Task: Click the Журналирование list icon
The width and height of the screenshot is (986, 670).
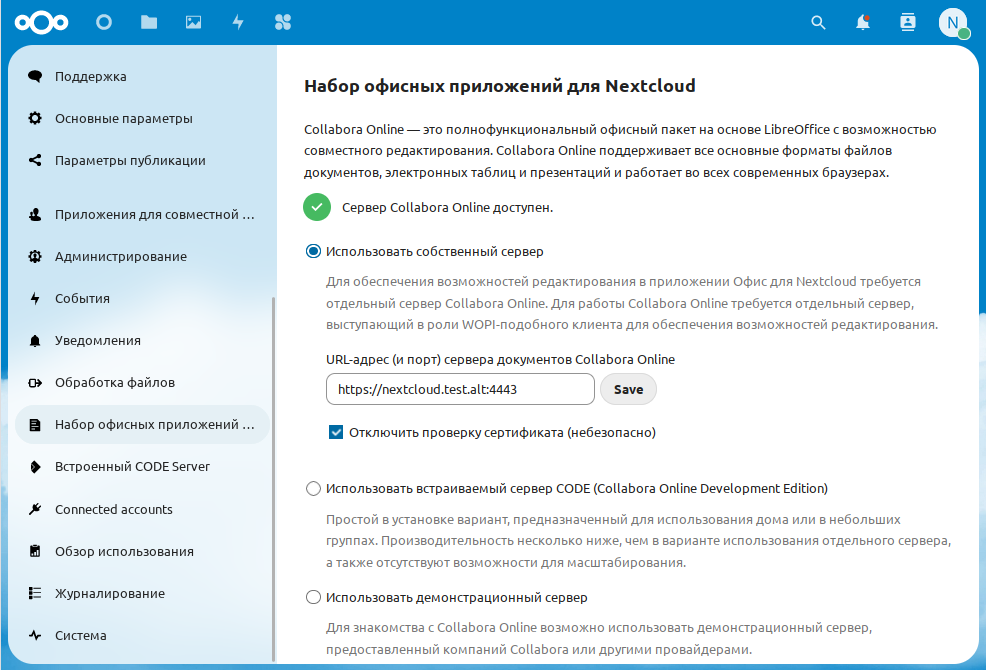Action: [x=35, y=593]
